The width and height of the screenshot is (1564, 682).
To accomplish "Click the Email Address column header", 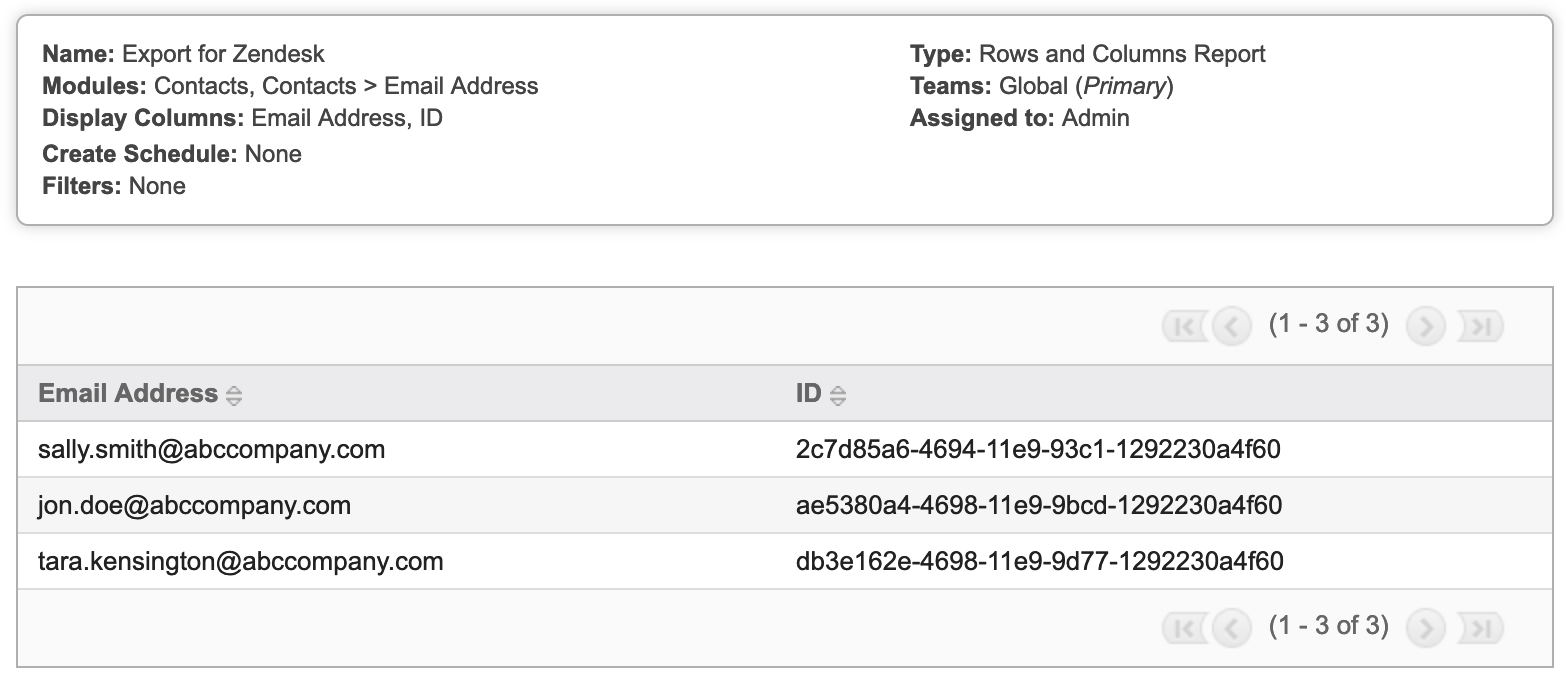I will (128, 394).
